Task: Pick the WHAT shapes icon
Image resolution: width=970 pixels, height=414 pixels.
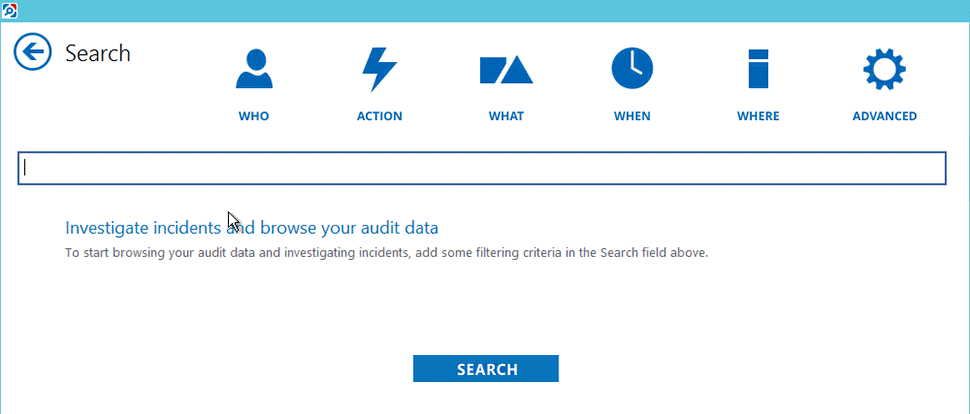Action: (x=506, y=69)
